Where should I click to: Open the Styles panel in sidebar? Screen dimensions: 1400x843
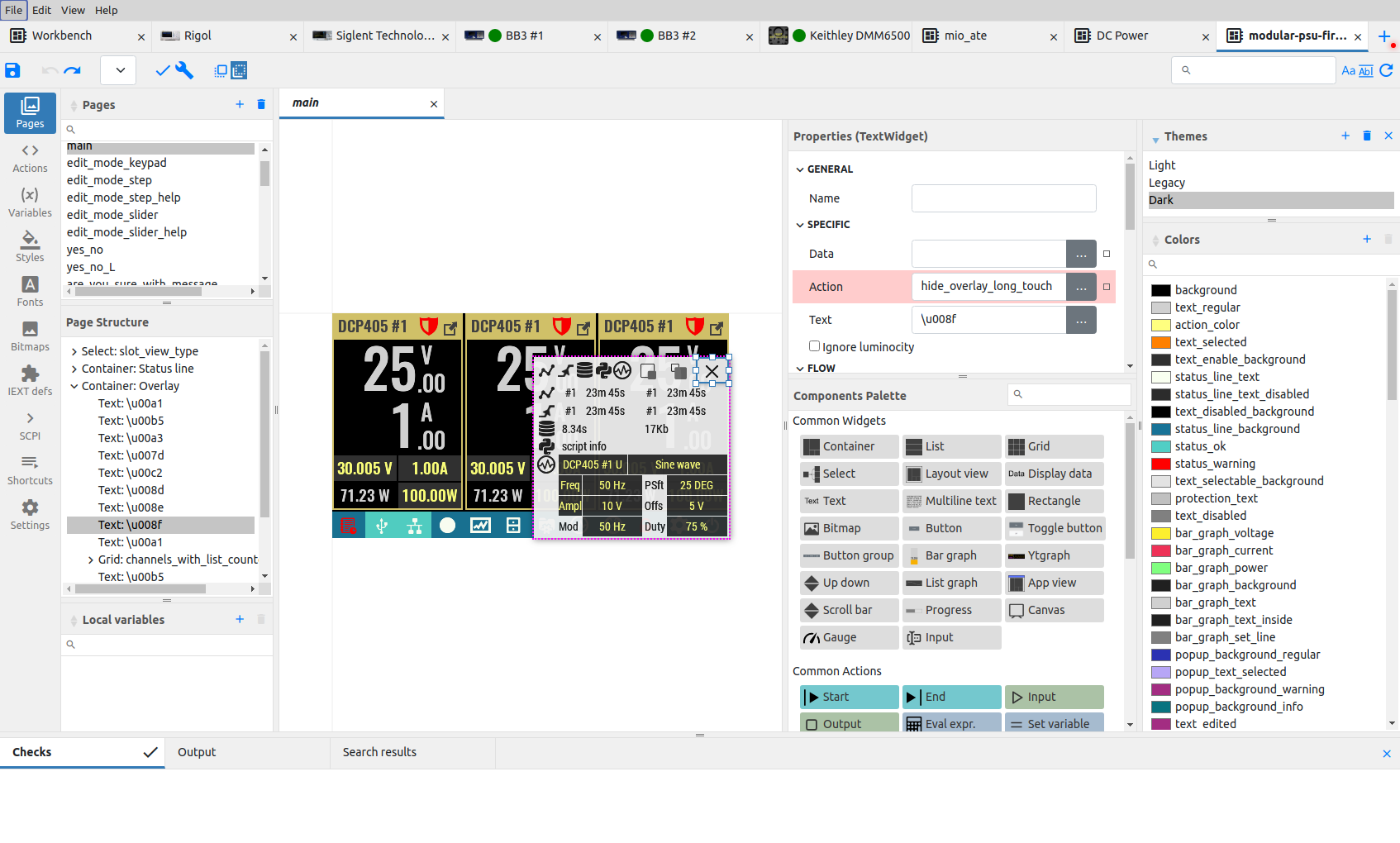30,246
